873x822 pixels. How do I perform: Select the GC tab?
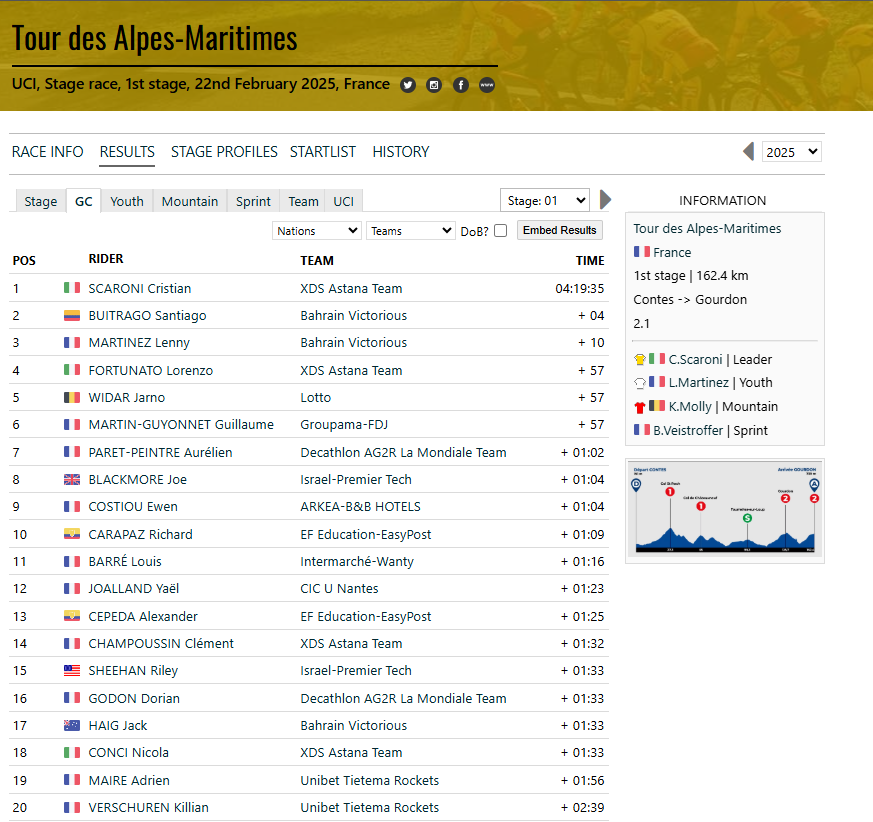[84, 201]
